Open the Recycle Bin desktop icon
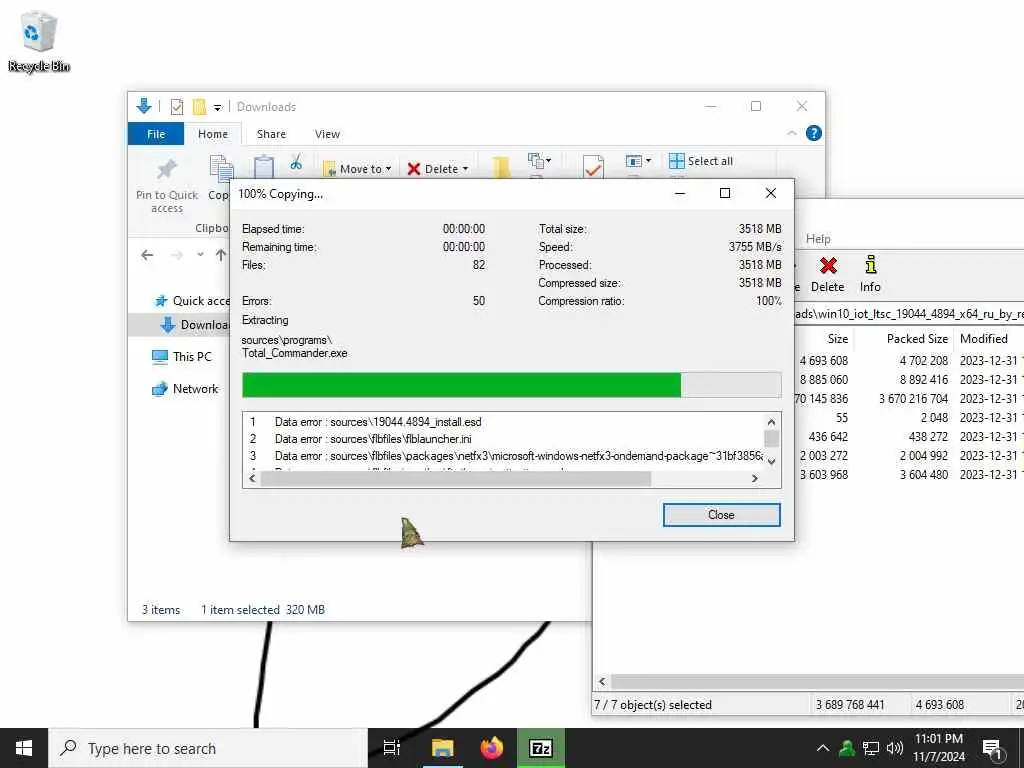This screenshot has width=1024, height=768. pyautogui.click(x=39, y=40)
